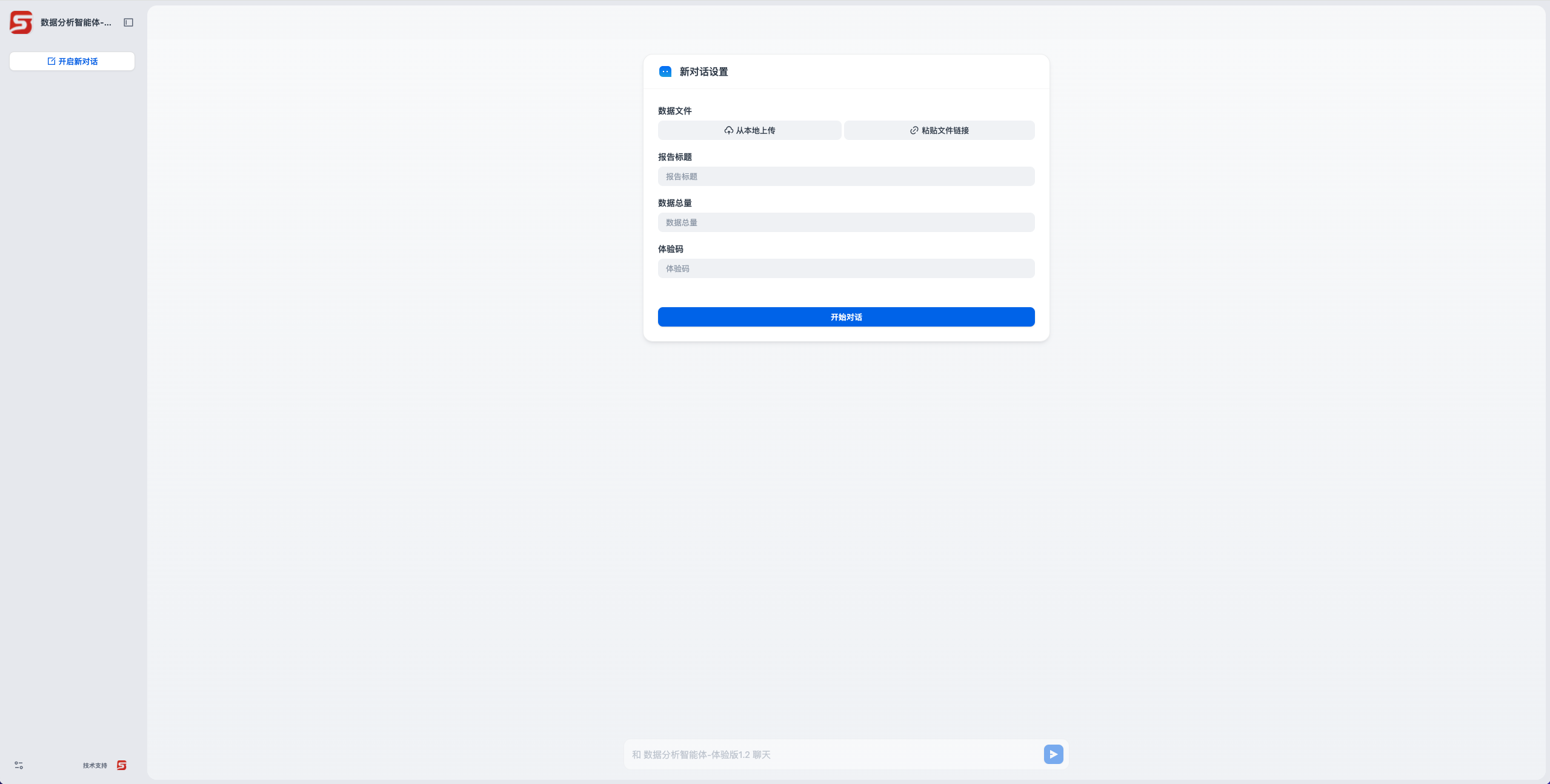Viewport: 1550px width, 784px height.
Task: Click the small red S logo by 技术支持
Action: (x=122, y=765)
